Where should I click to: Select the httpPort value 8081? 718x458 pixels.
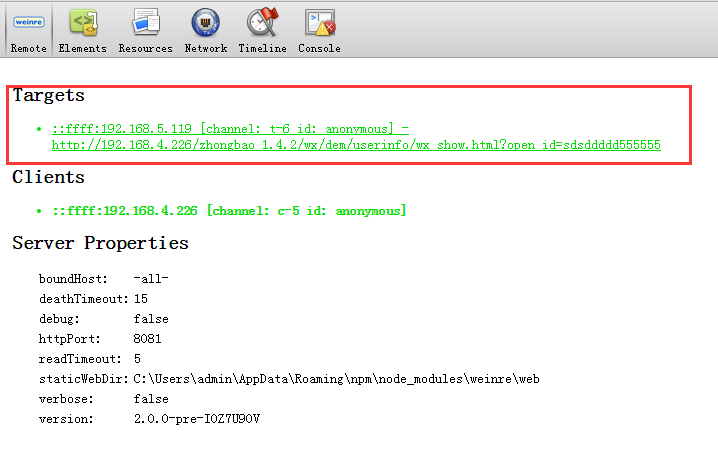[x=147, y=339]
